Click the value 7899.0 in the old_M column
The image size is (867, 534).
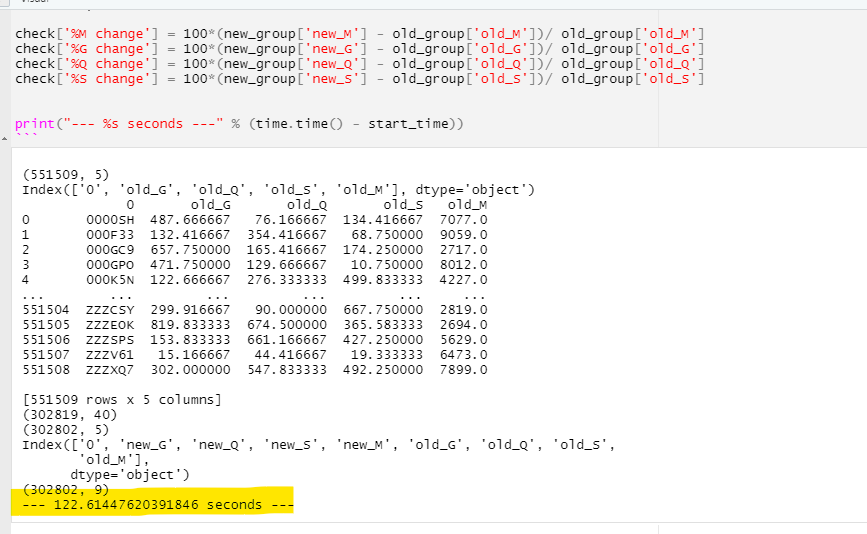[463, 369]
